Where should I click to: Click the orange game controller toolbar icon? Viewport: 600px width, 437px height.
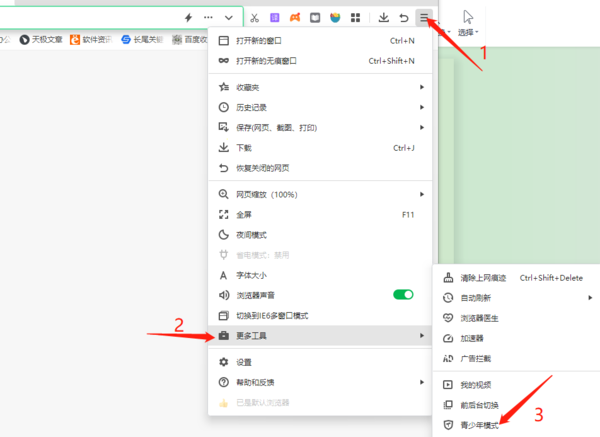295,18
